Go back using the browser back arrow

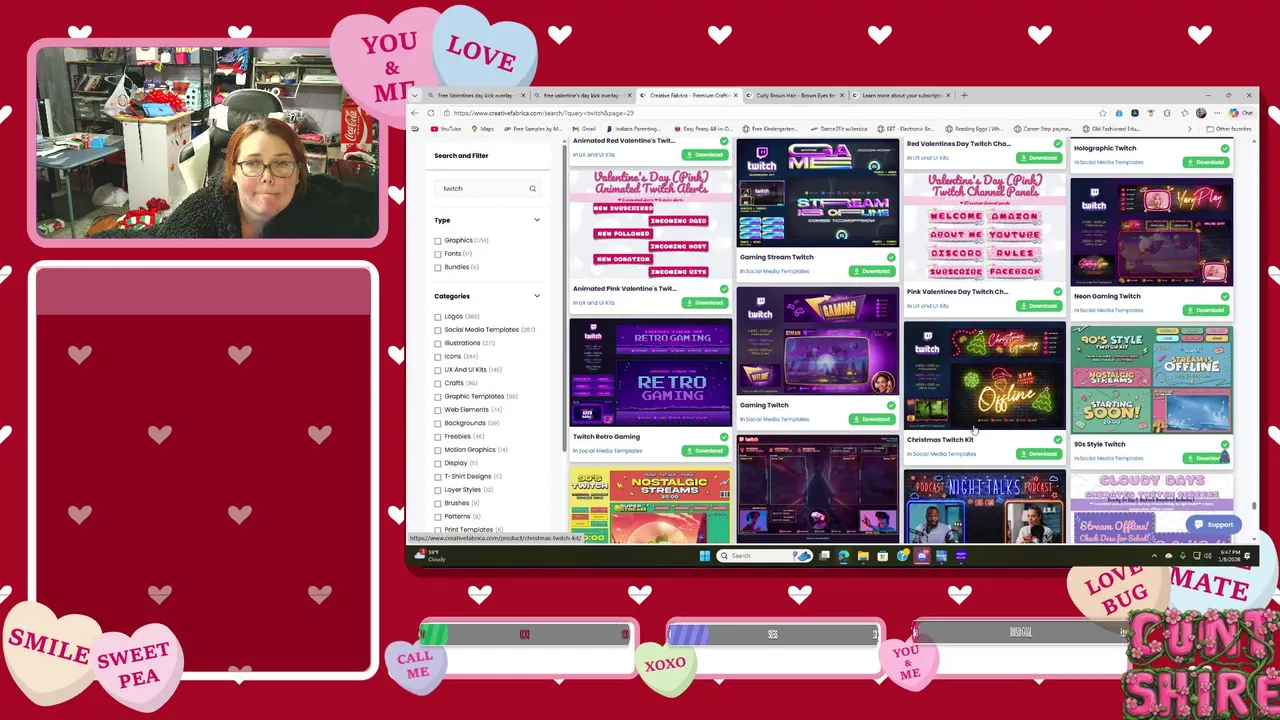(x=416, y=113)
